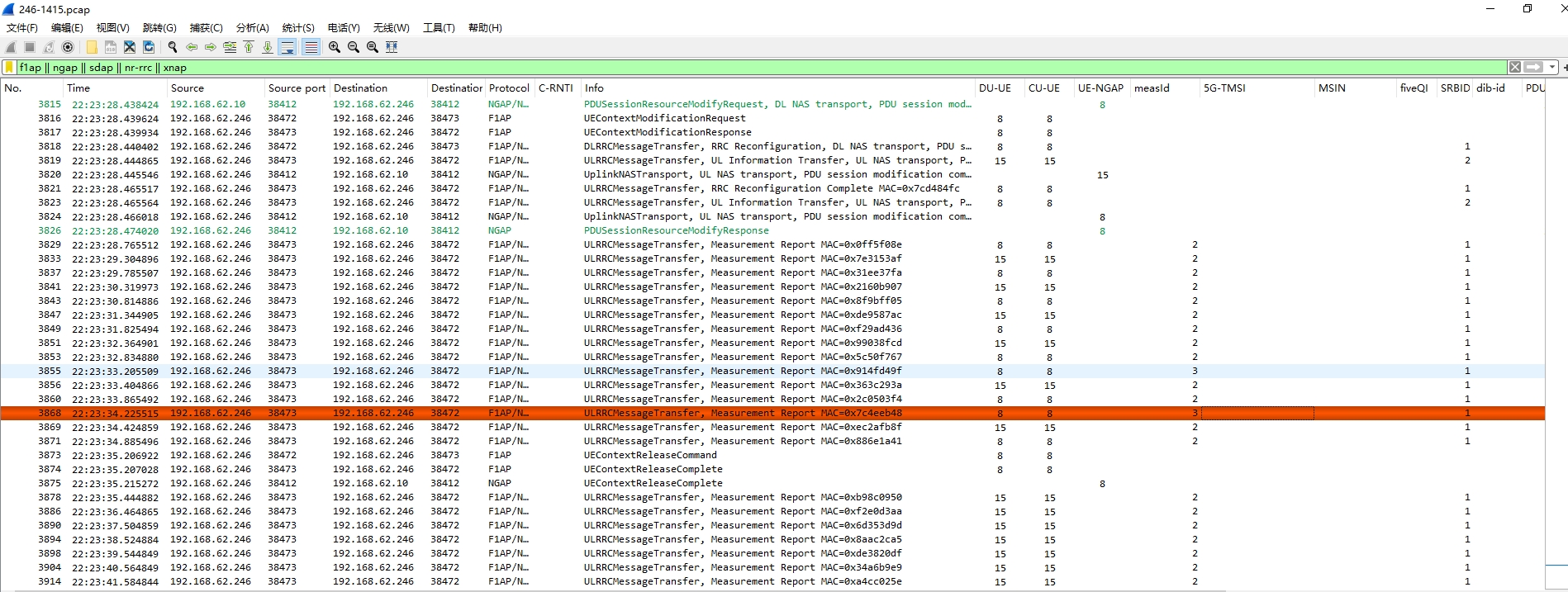
Task: Go to specified packet icon
Action: [x=230, y=47]
